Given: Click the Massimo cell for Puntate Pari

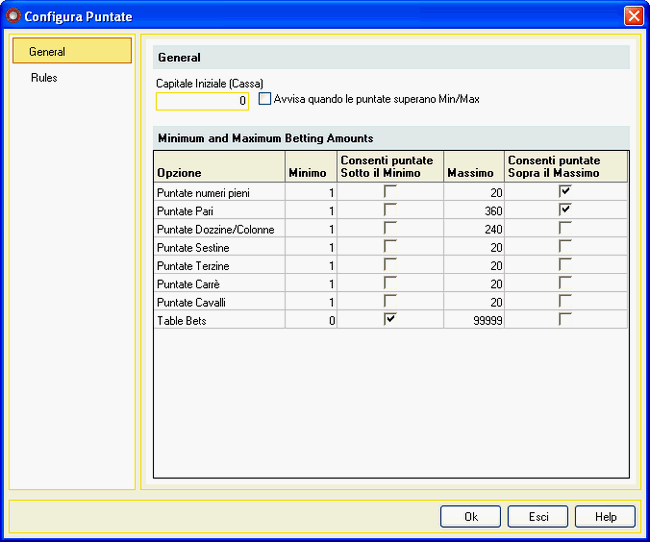Looking at the screenshot, I should pos(472,210).
